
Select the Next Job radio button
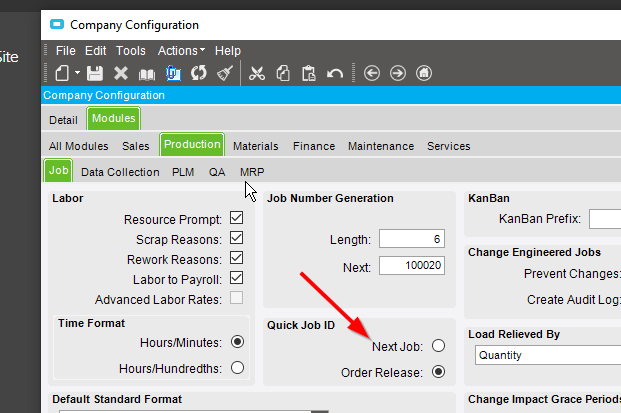(438, 346)
